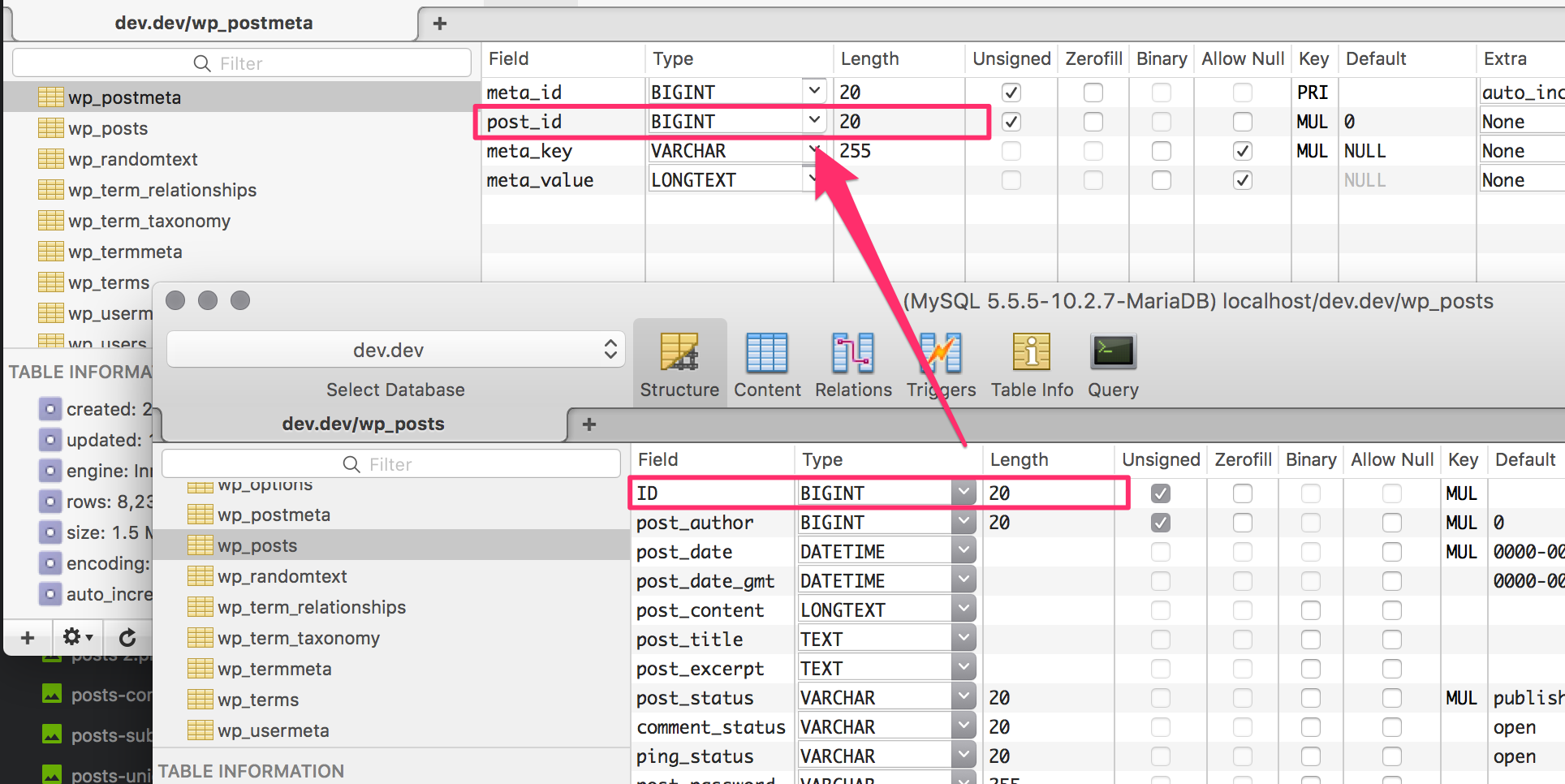This screenshot has height=784, width=1565.
Task: Switch to the dev.dev/wp_postmeta tab
Action: coord(214,24)
